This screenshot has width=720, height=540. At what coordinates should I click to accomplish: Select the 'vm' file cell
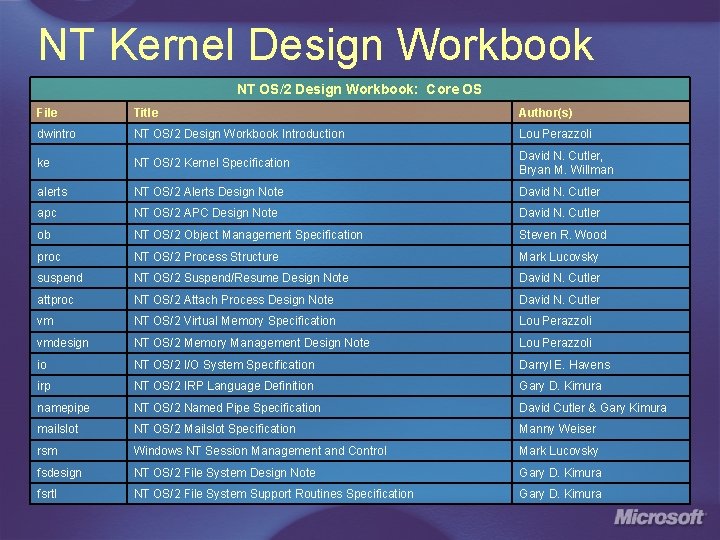click(79, 321)
